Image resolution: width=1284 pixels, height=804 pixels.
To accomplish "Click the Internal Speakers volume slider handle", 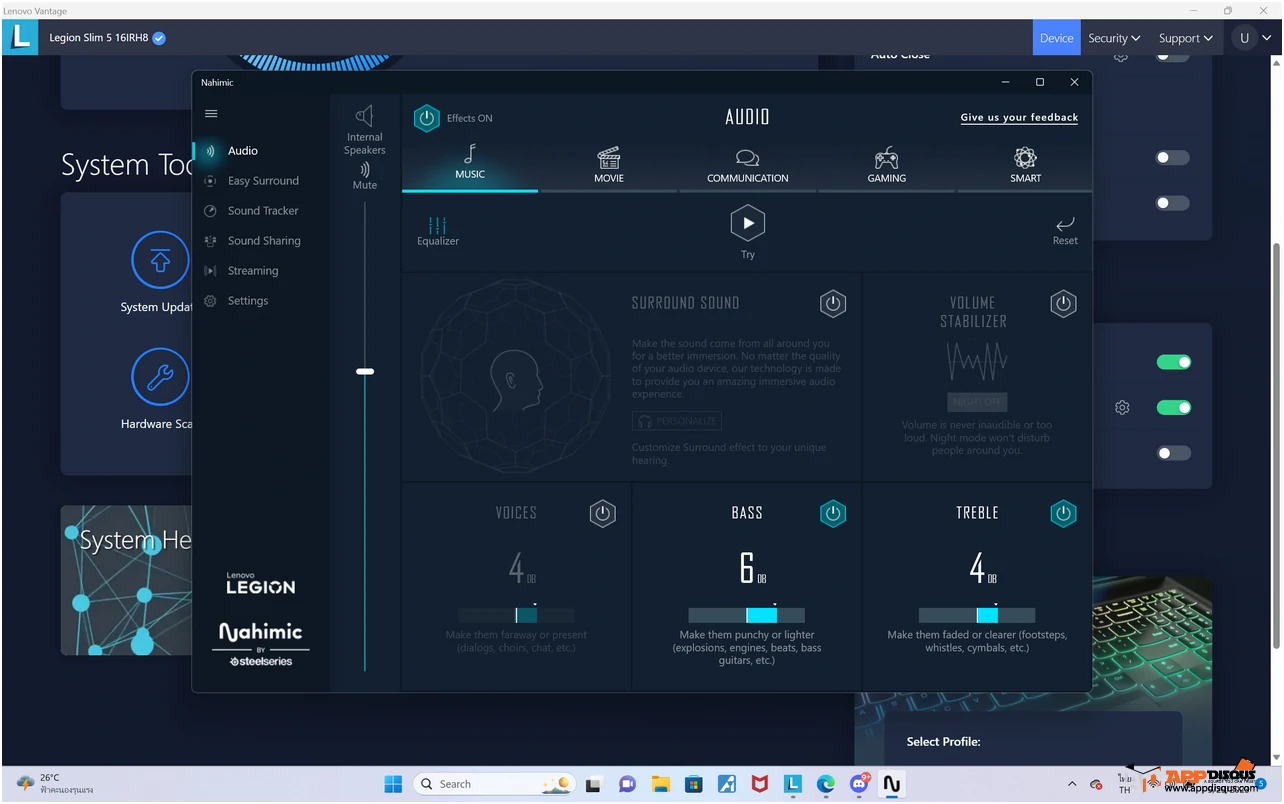I will point(365,372).
